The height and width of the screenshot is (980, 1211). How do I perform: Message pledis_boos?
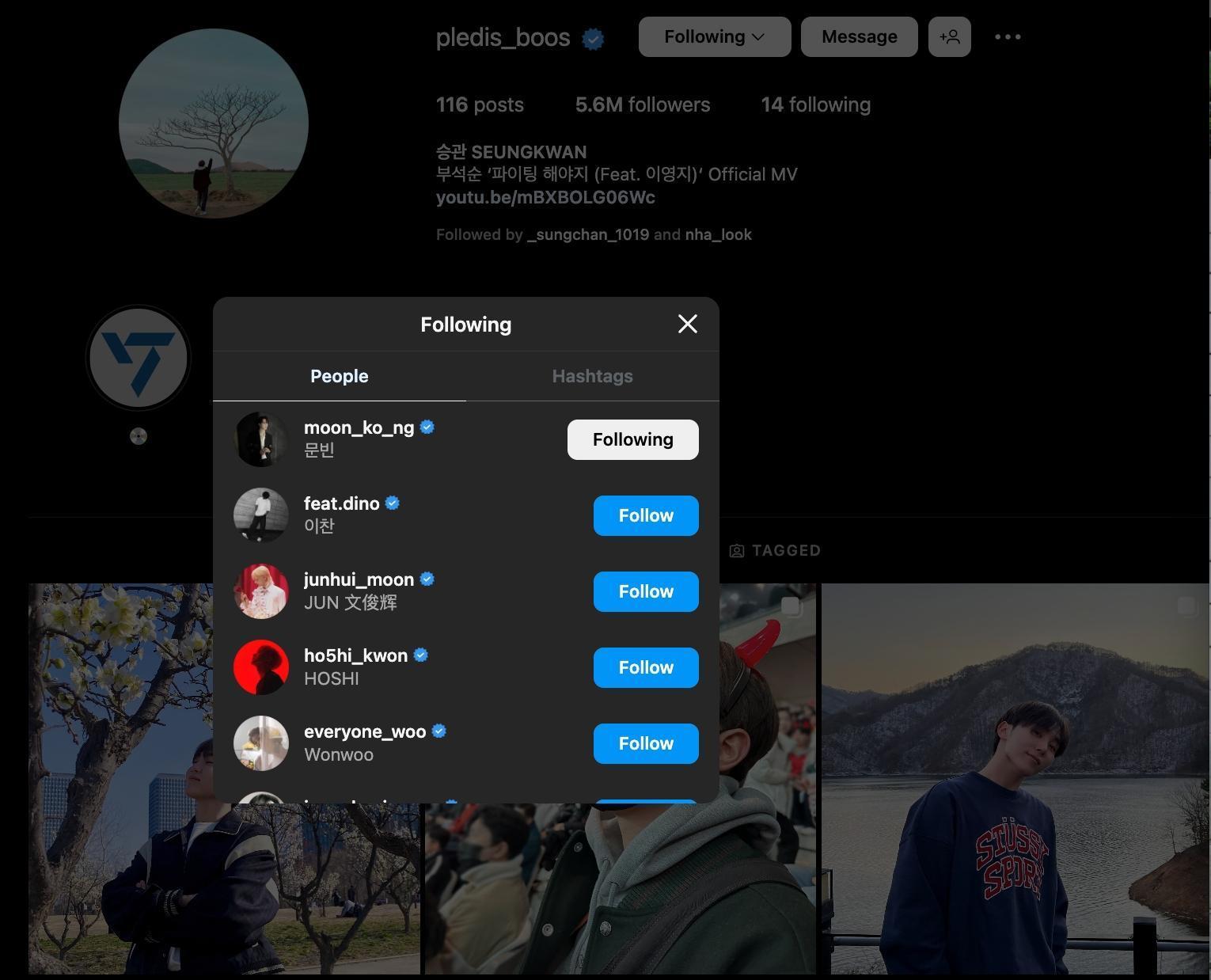(x=860, y=36)
